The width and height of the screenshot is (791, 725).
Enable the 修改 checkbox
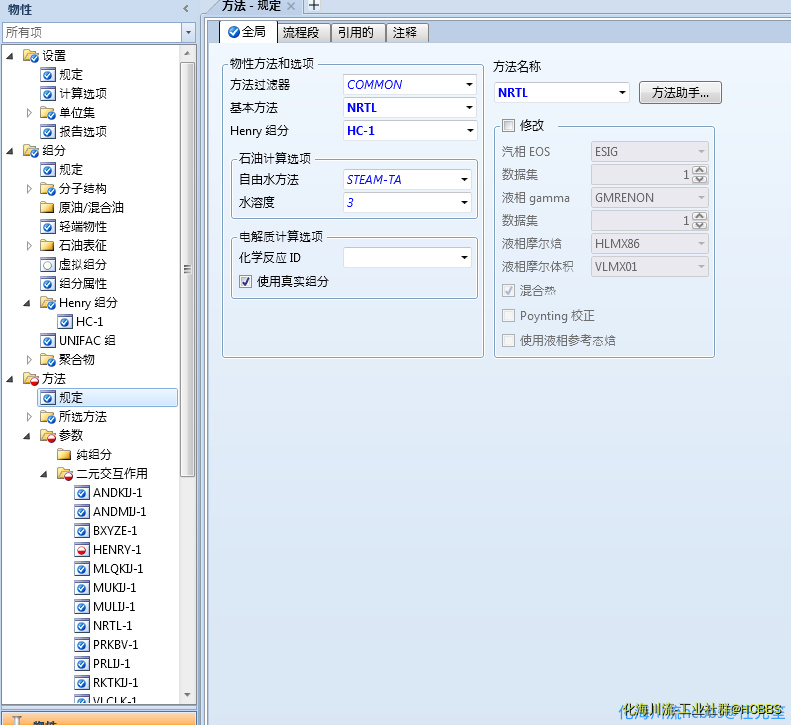(x=508, y=126)
